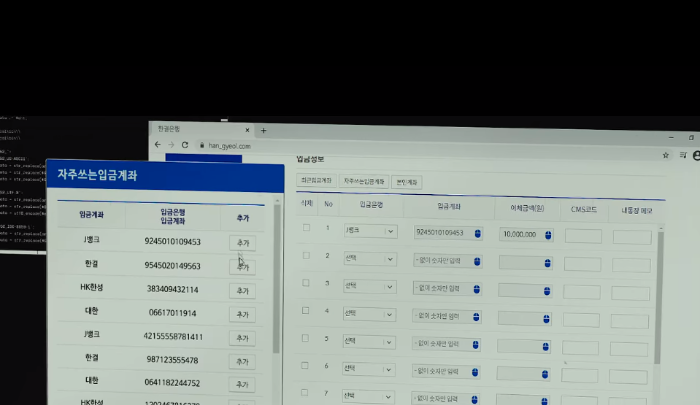Open a new browser tab
The width and height of the screenshot is (700, 405).
263,131
